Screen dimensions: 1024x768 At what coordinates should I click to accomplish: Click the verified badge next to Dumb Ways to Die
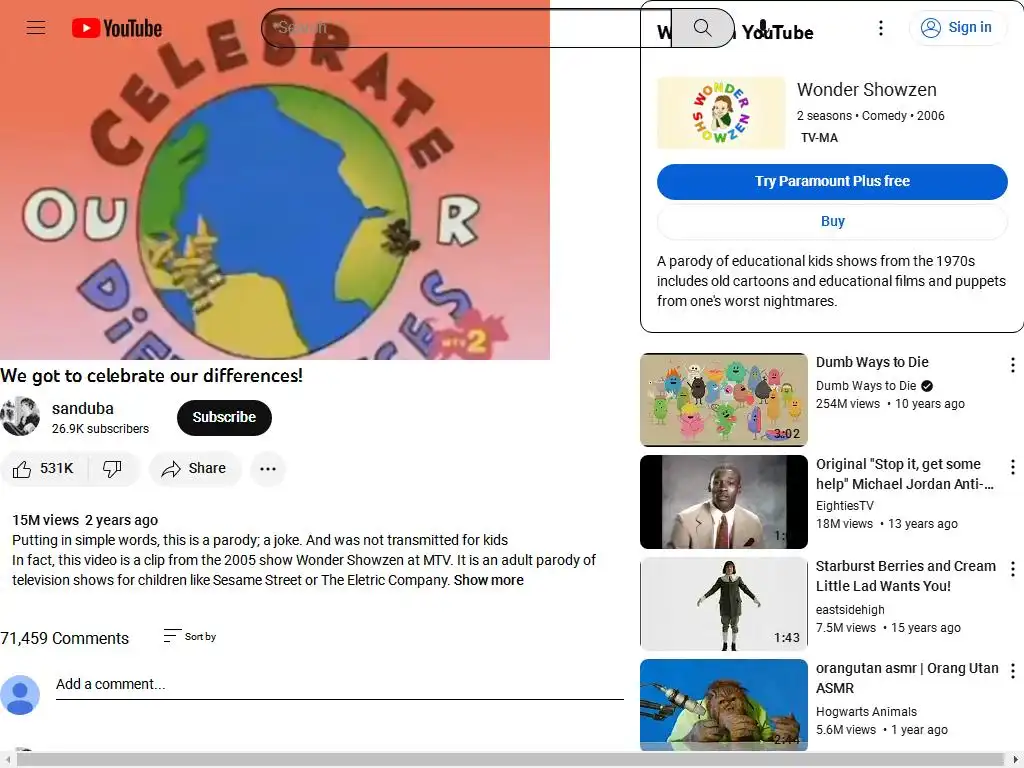[927, 386]
